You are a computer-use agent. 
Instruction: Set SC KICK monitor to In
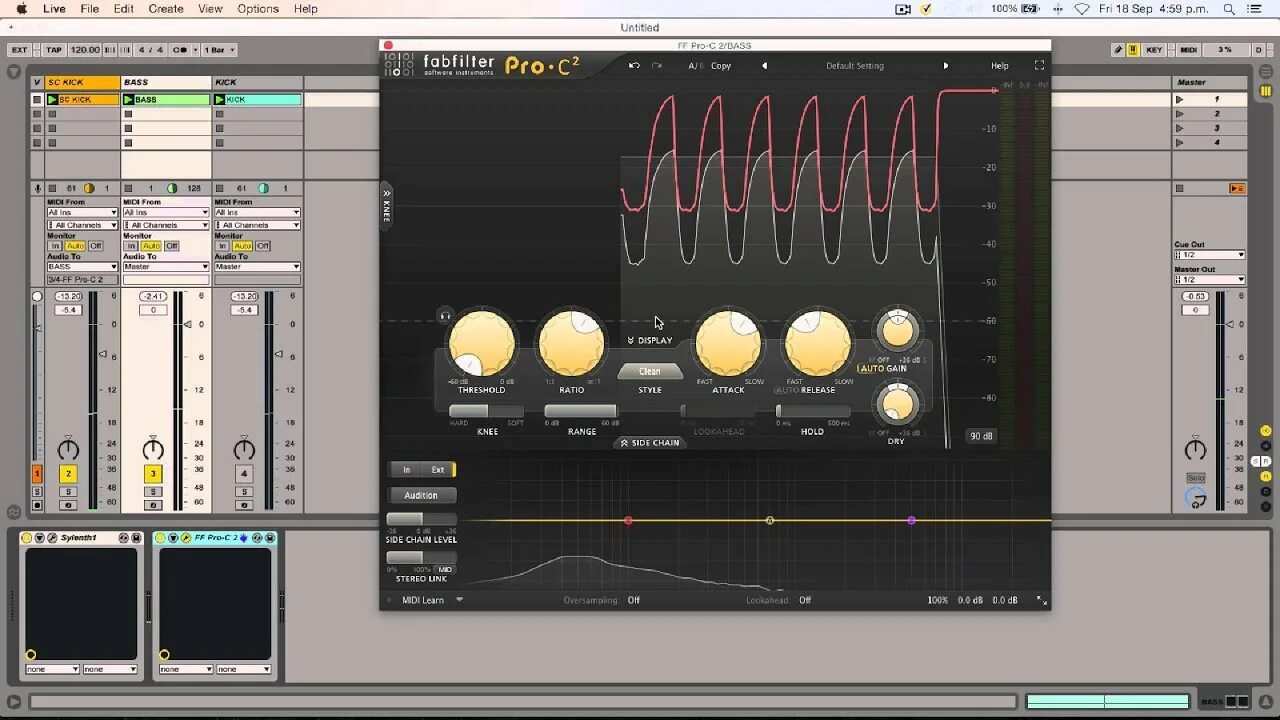[55, 246]
